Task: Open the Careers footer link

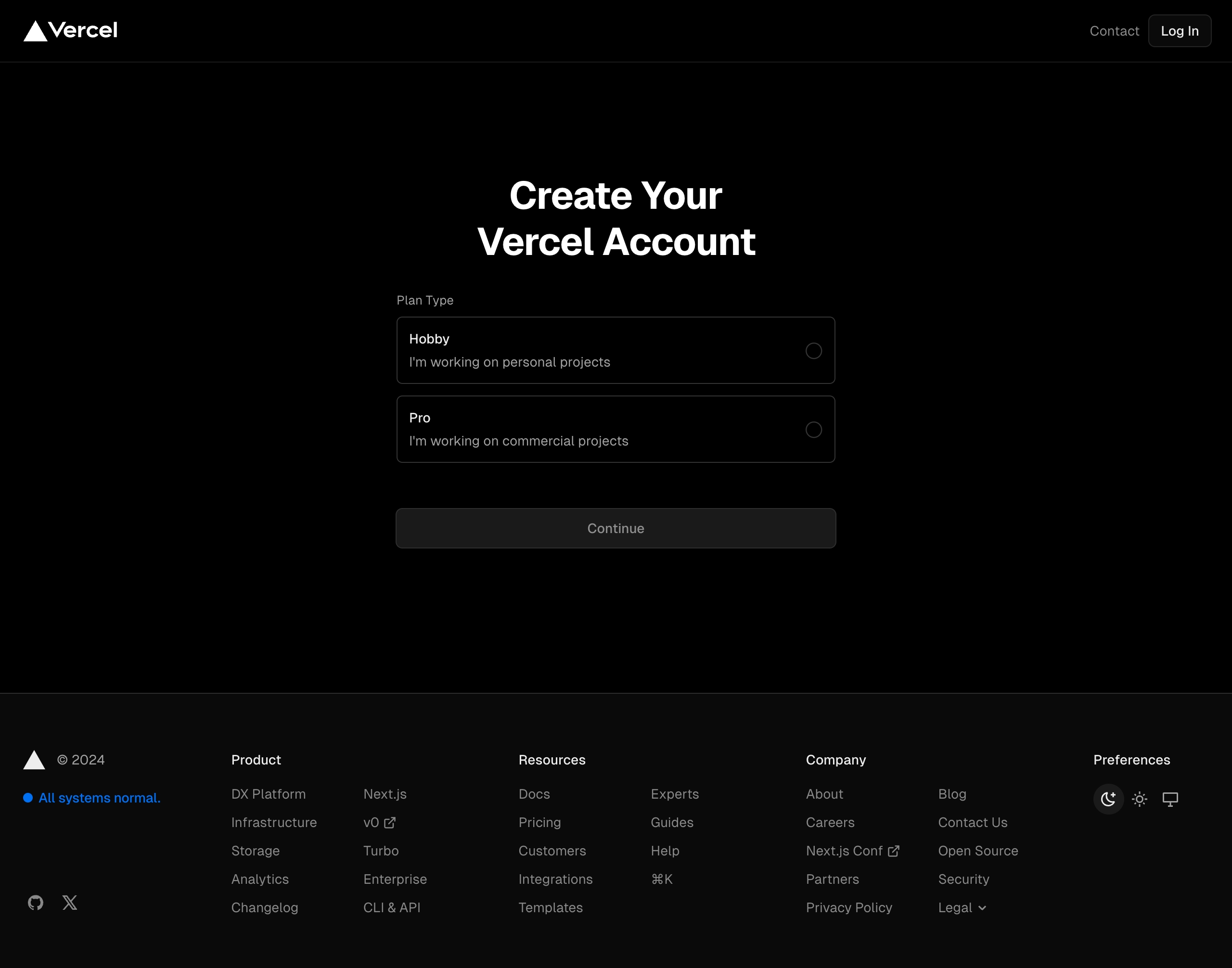Action: coord(831,822)
